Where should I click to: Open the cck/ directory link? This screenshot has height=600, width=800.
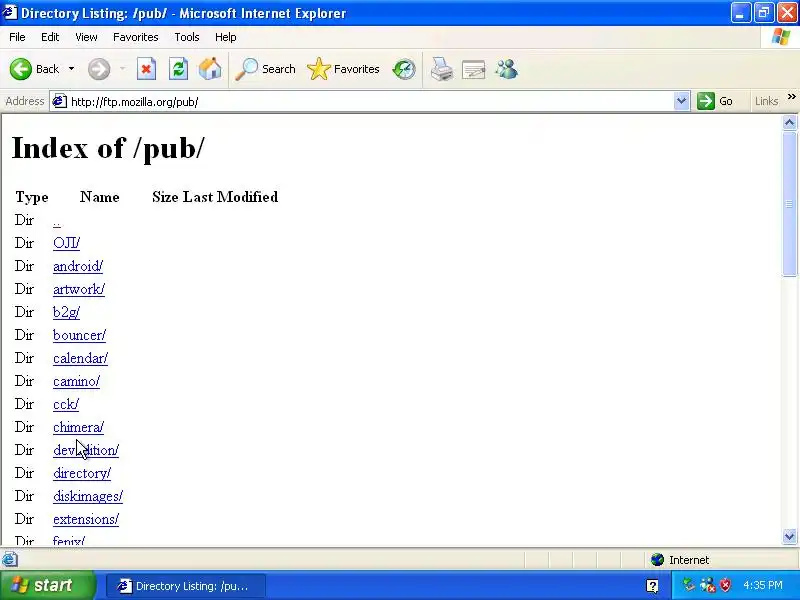click(x=66, y=404)
